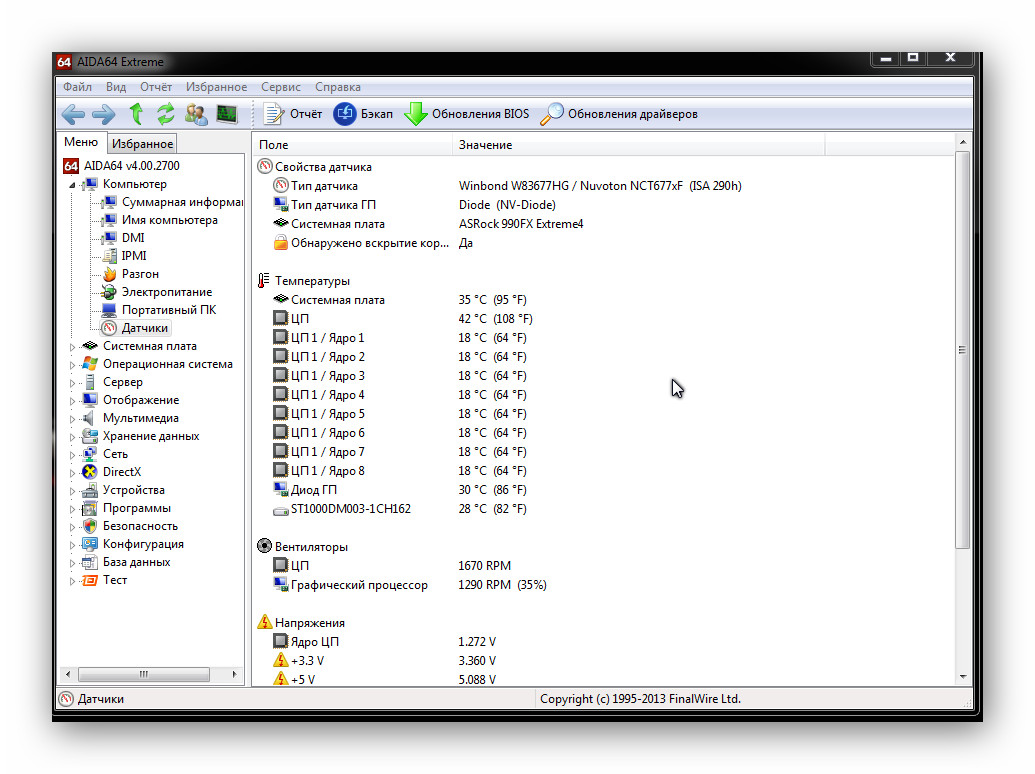Open the Избранное menu in menu bar
The height and width of the screenshot is (774, 1035).
click(216, 87)
